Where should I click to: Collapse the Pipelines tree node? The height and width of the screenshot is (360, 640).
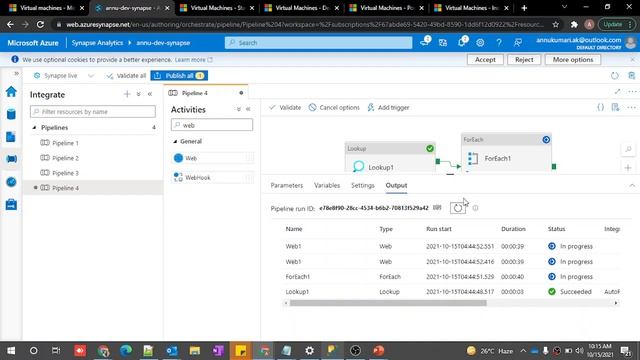tap(34, 127)
